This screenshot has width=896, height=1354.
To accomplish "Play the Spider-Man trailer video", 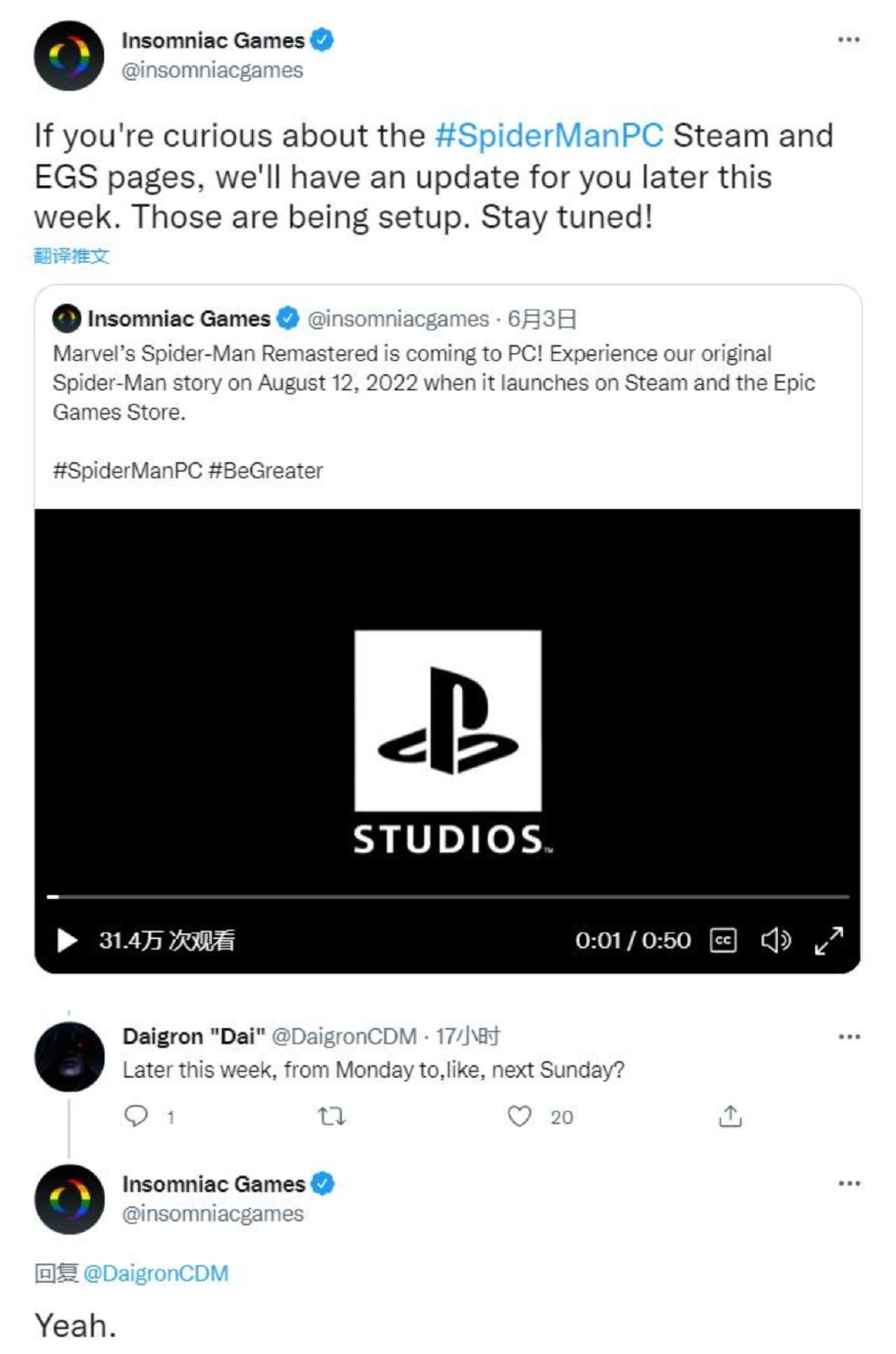I will pyautogui.click(x=66, y=940).
